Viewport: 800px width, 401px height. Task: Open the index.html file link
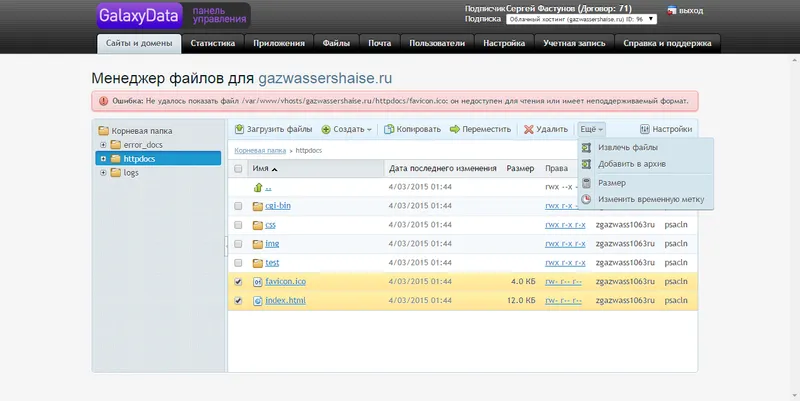coord(285,300)
